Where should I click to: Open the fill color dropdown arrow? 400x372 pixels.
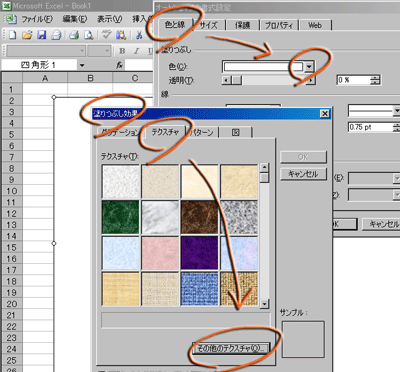[x=309, y=67]
